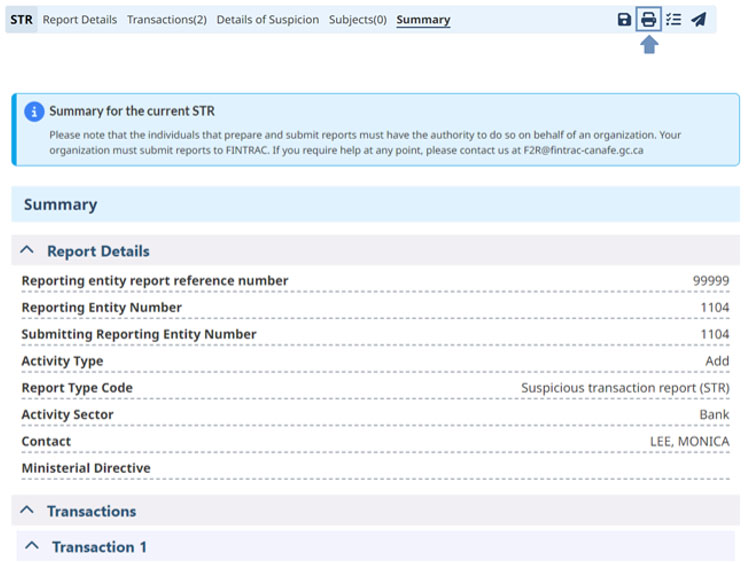Click the Activity Type value Add

[x=717, y=361]
